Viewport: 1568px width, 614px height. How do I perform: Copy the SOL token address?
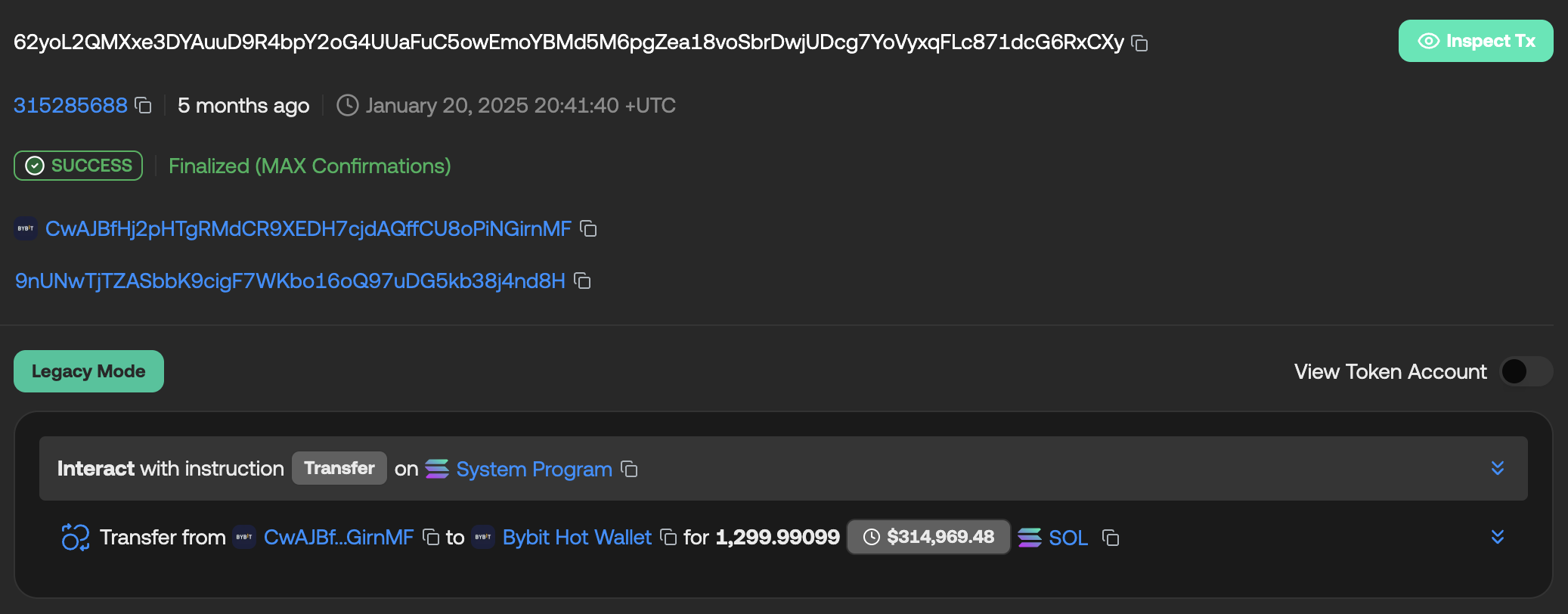[x=1110, y=538]
